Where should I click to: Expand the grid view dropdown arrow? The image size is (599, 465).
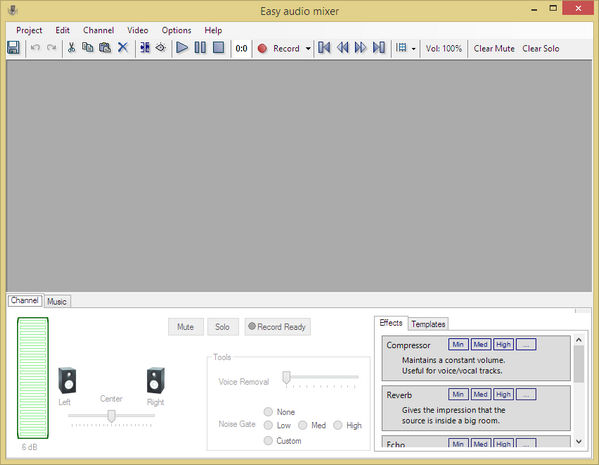pos(413,49)
